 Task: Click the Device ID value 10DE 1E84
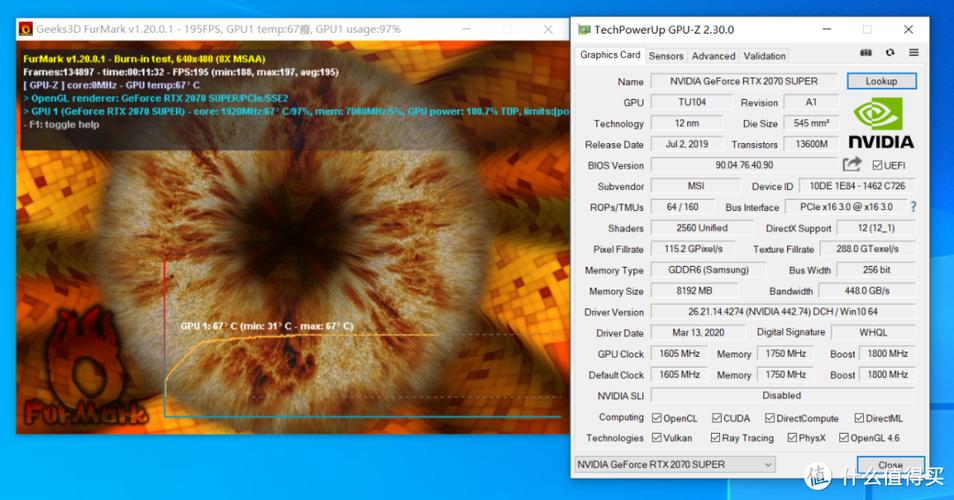(x=857, y=186)
